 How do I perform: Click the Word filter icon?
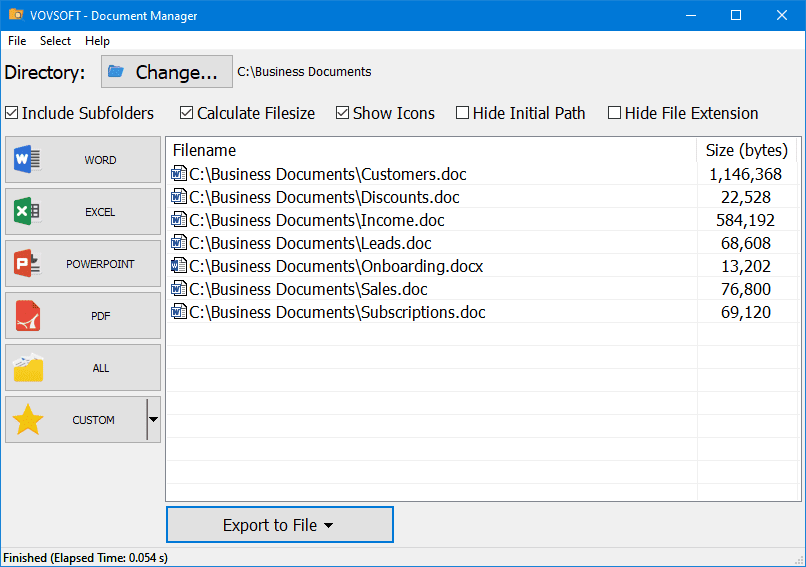click(x=27, y=160)
